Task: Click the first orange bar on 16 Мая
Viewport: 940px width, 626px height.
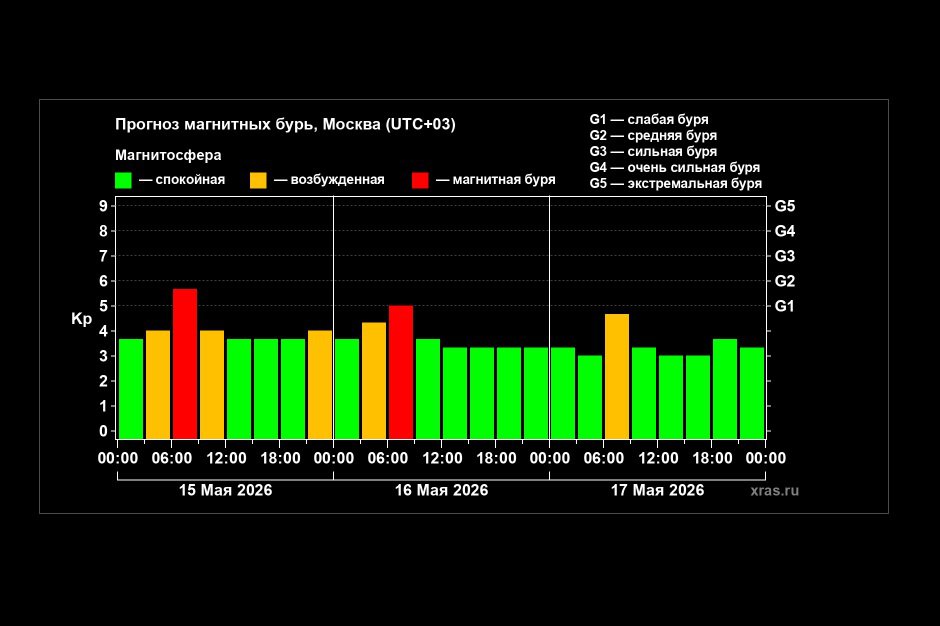Action: click(x=373, y=380)
